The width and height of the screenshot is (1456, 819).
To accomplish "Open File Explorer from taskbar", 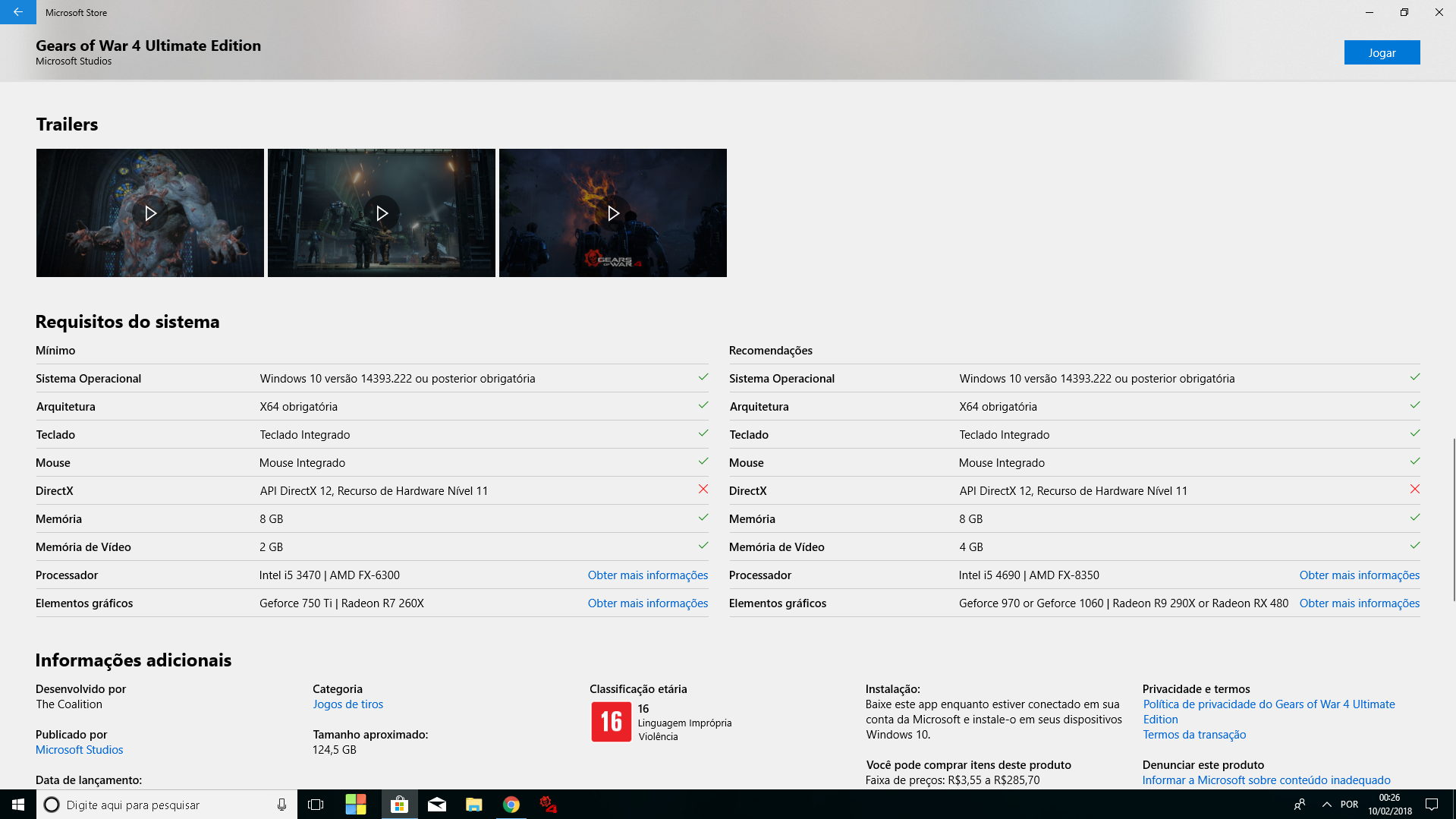I will [474, 805].
